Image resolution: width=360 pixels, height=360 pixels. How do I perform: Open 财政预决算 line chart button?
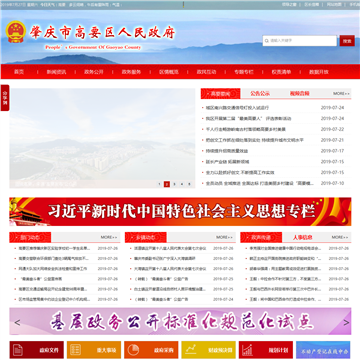click(x=208, y=350)
